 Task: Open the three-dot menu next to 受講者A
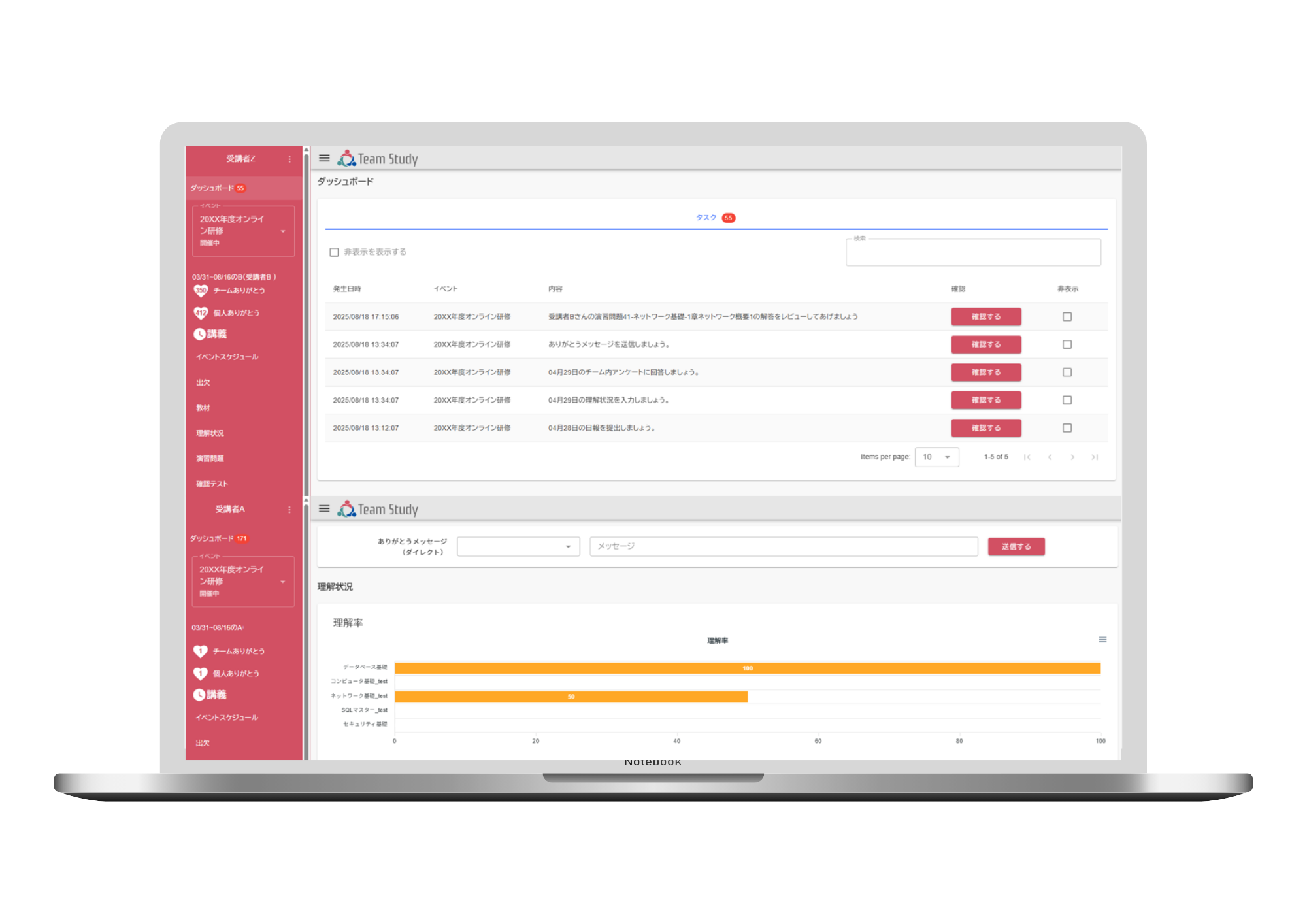tap(290, 509)
